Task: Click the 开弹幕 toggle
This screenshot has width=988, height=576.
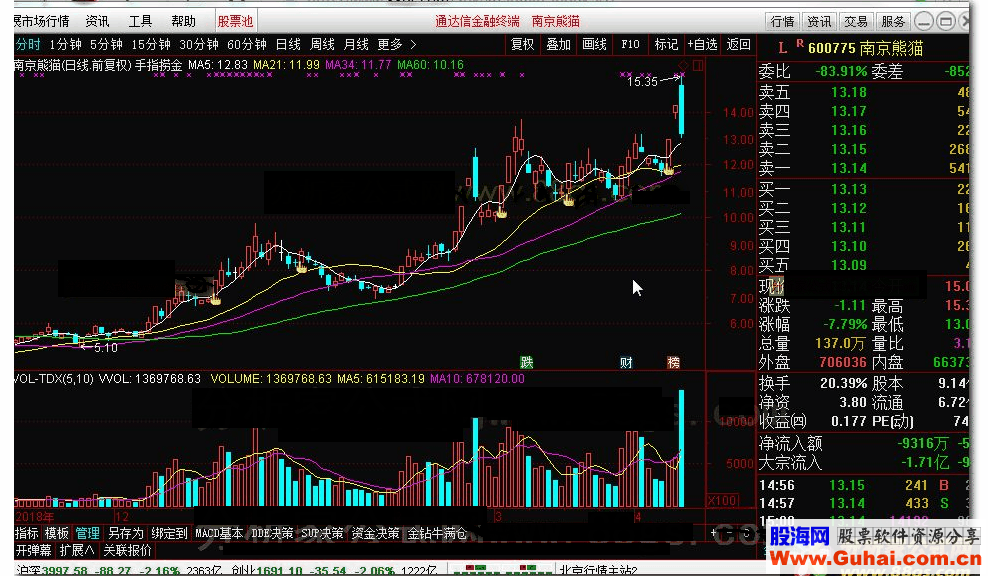Action: click(33, 550)
